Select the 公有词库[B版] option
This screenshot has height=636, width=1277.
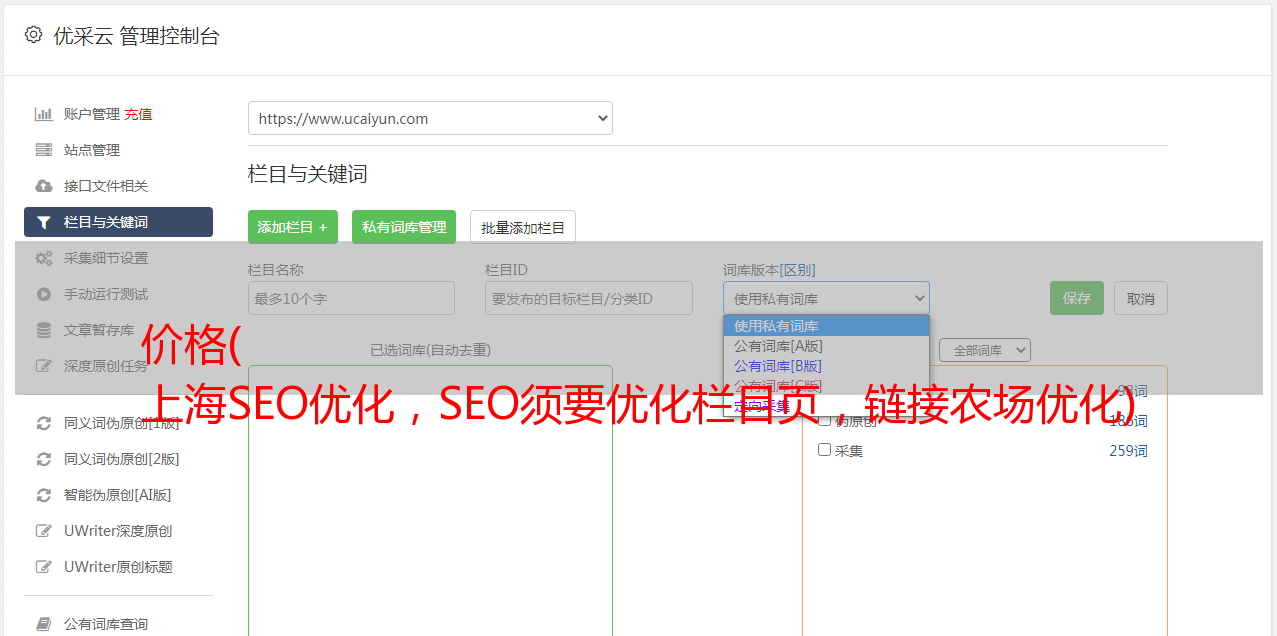tap(826, 366)
